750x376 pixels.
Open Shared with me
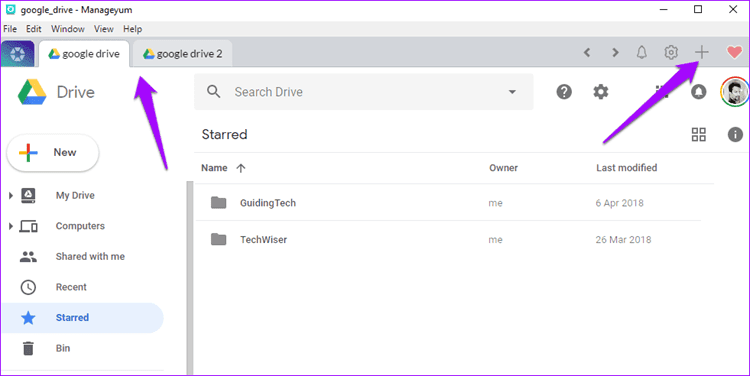click(x=90, y=256)
